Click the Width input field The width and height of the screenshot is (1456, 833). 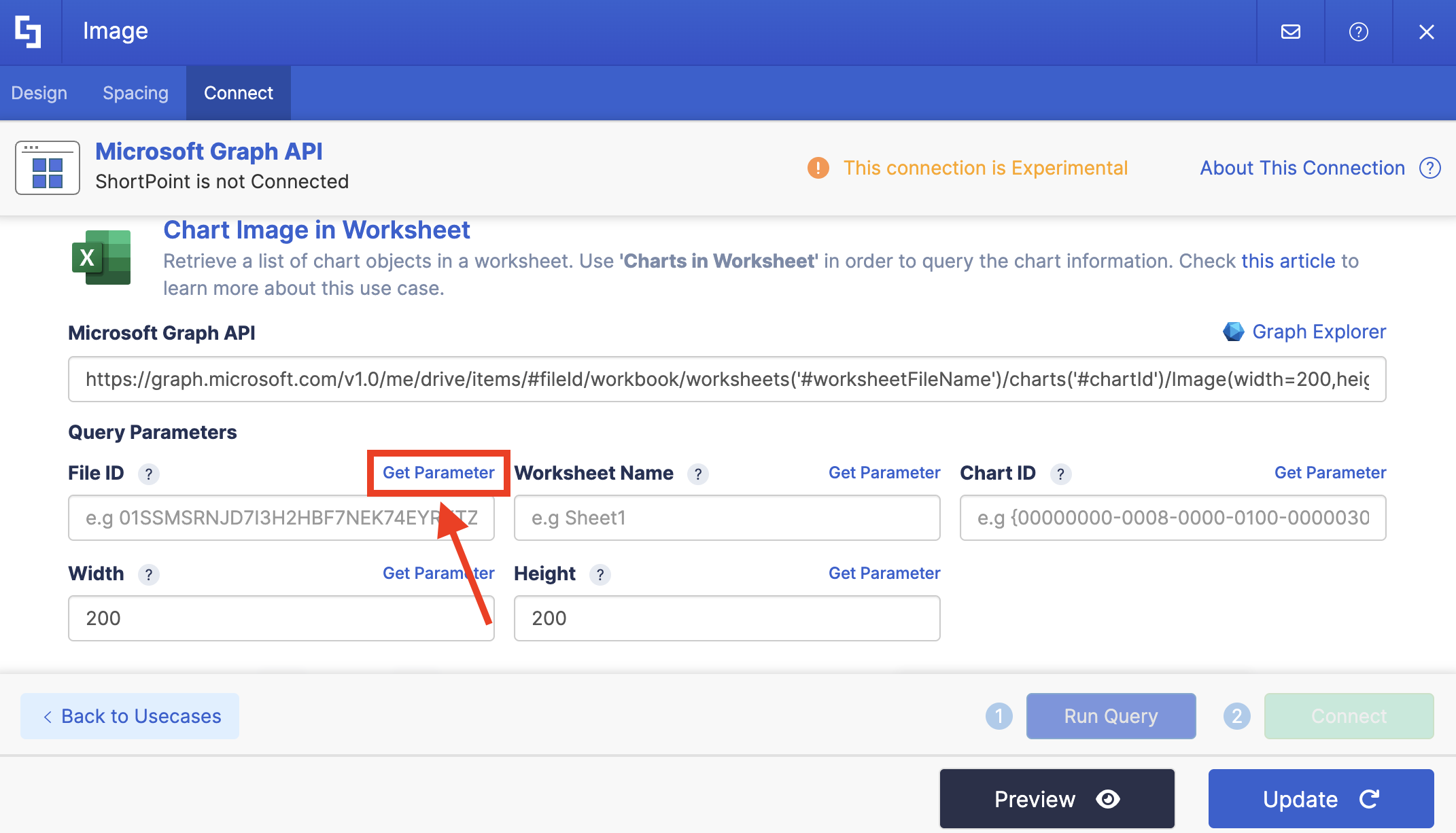tap(281, 618)
